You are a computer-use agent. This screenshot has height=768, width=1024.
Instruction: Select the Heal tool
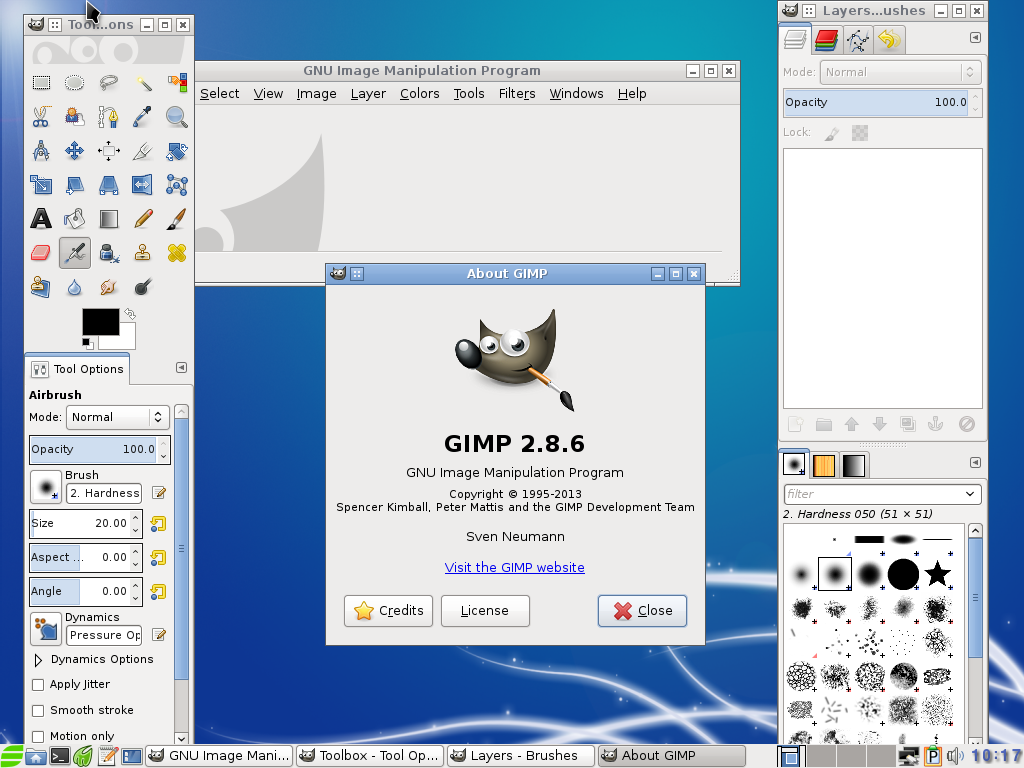(x=176, y=253)
